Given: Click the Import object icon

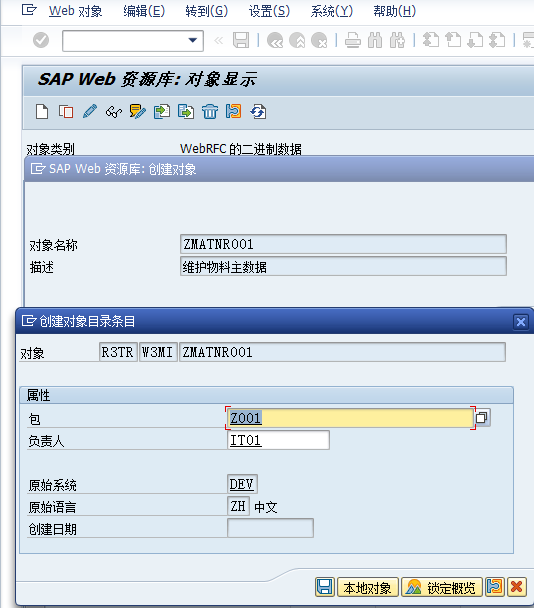Looking at the screenshot, I should point(162,112).
